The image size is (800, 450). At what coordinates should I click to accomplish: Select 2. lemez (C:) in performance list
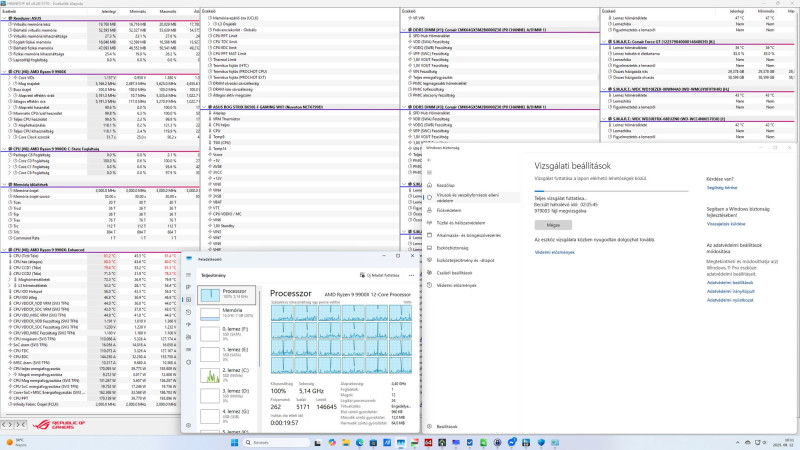coord(227,374)
